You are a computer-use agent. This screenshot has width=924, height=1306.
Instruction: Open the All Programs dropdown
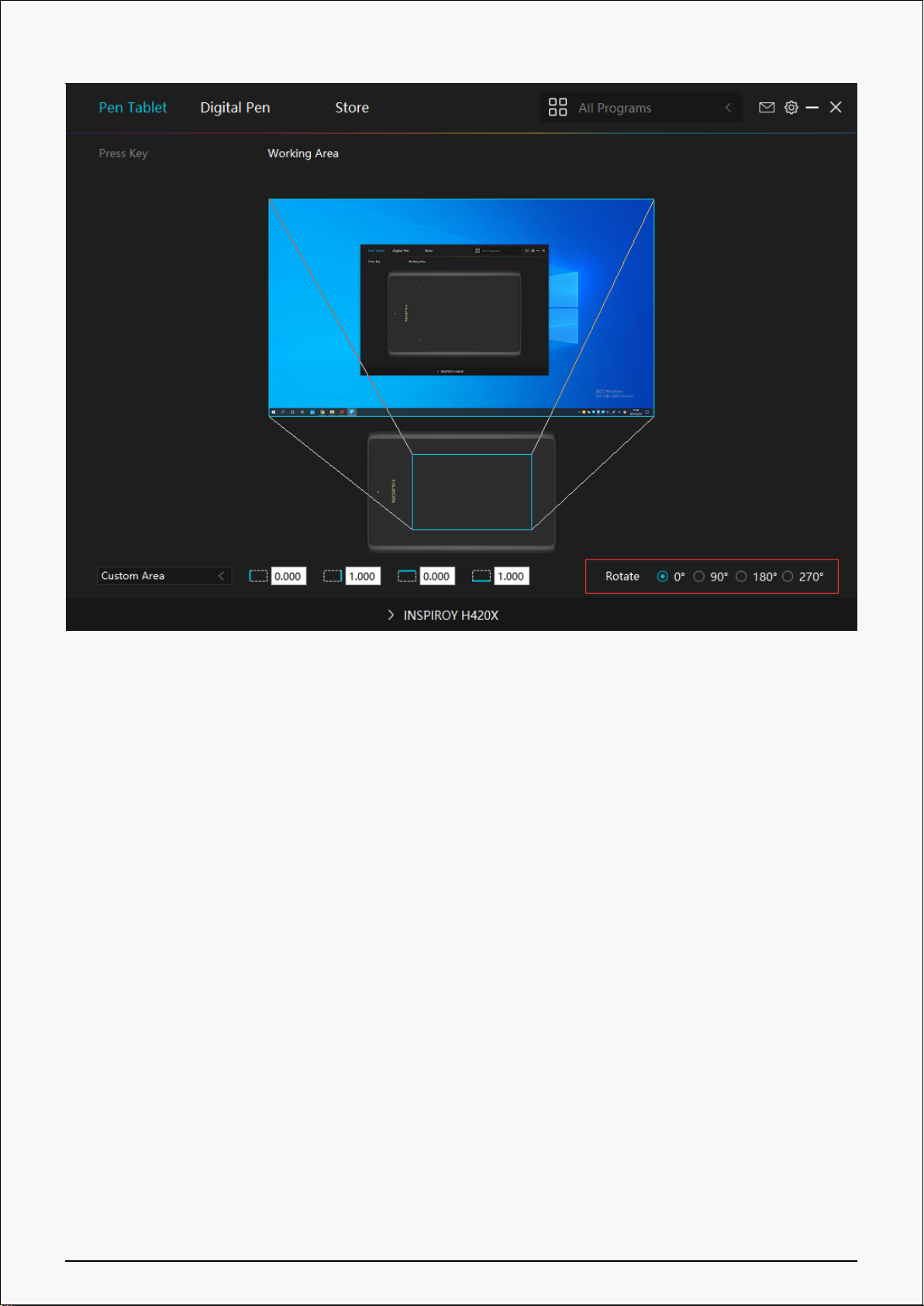pyautogui.click(x=640, y=108)
